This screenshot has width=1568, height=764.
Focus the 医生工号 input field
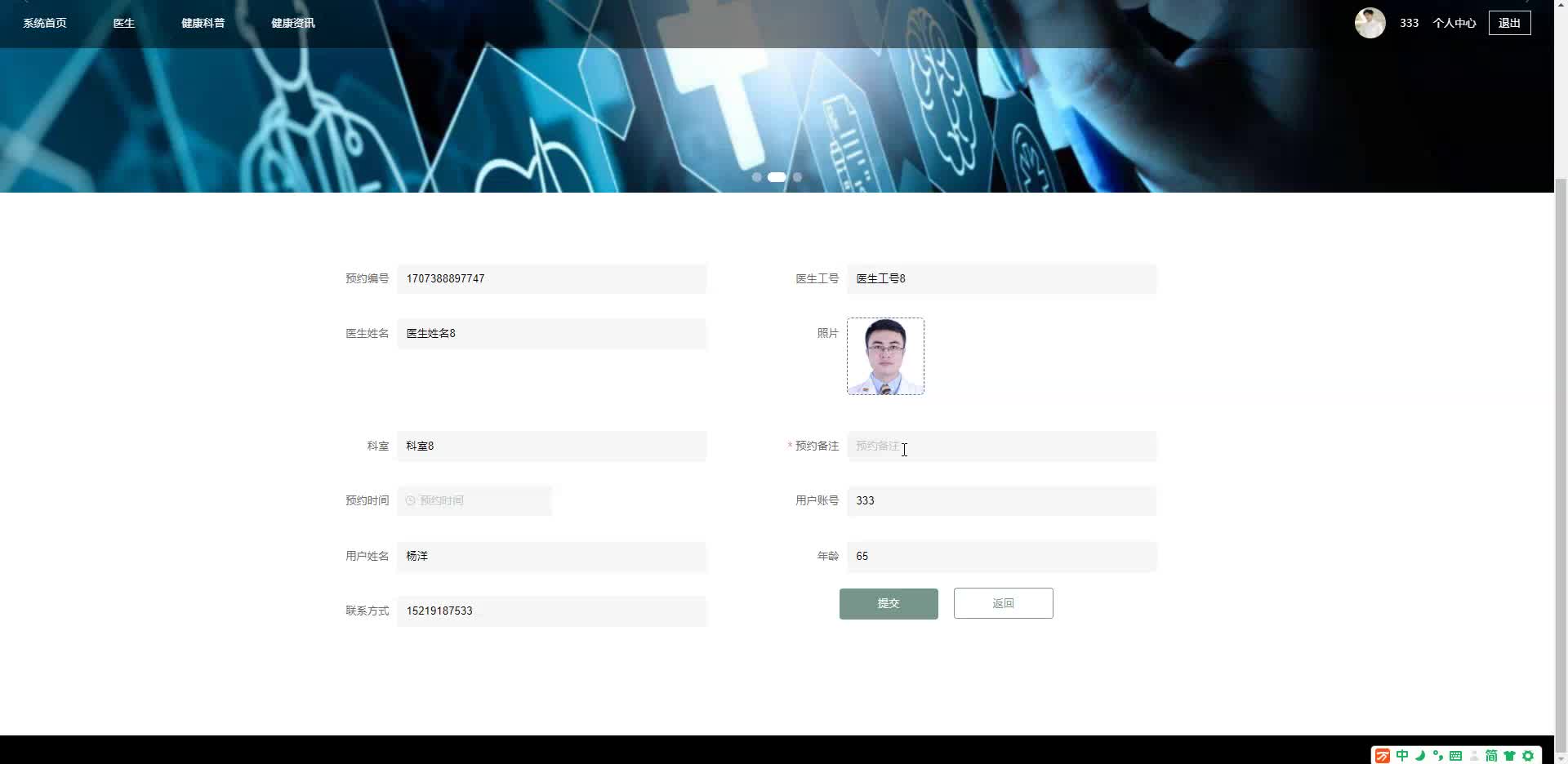1001,279
